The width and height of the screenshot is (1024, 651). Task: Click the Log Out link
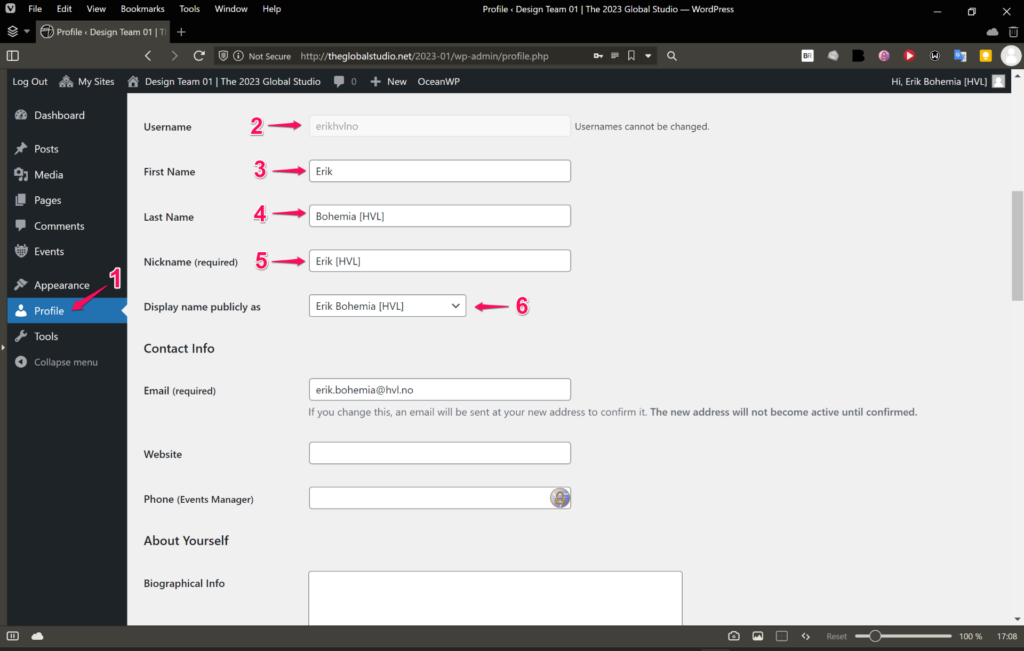(x=30, y=82)
